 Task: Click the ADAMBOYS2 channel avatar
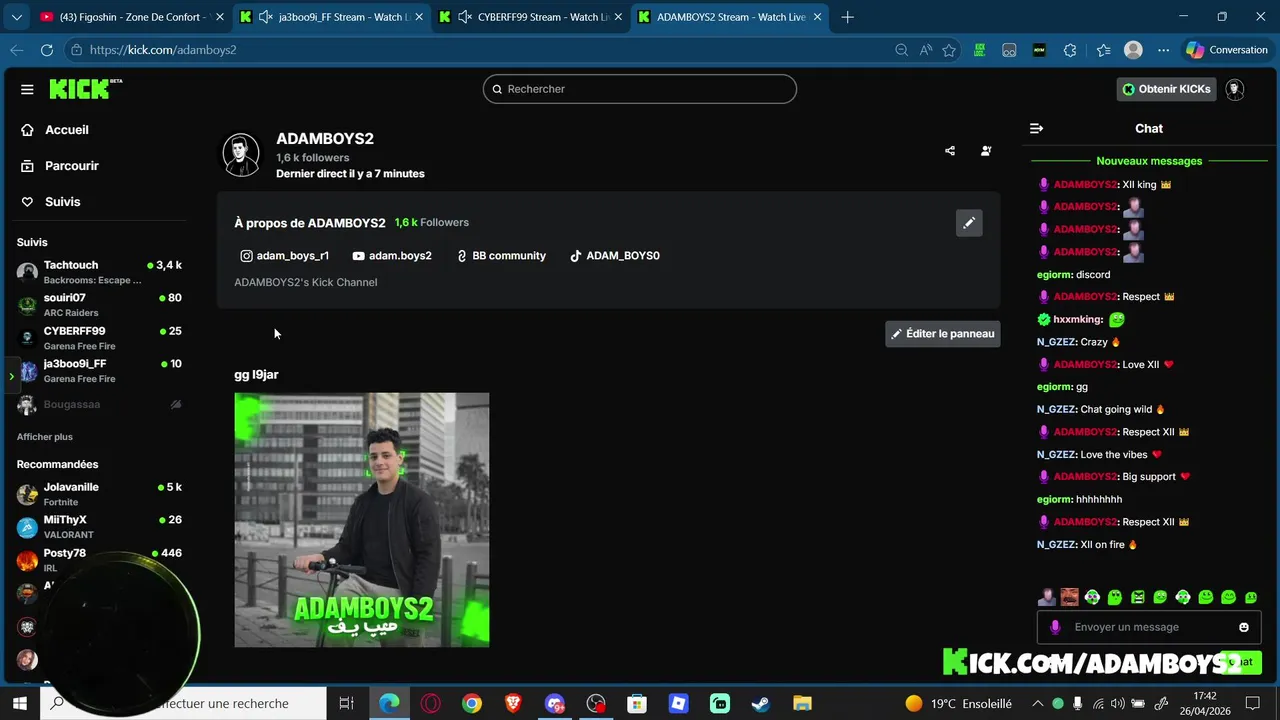[x=241, y=155]
